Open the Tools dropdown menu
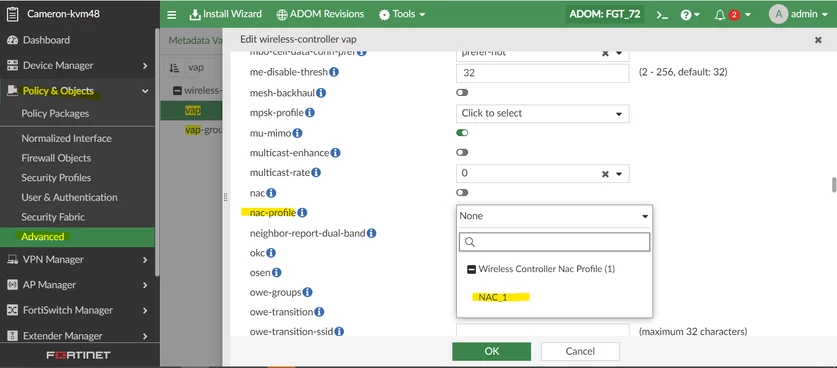 [x=402, y=14]
